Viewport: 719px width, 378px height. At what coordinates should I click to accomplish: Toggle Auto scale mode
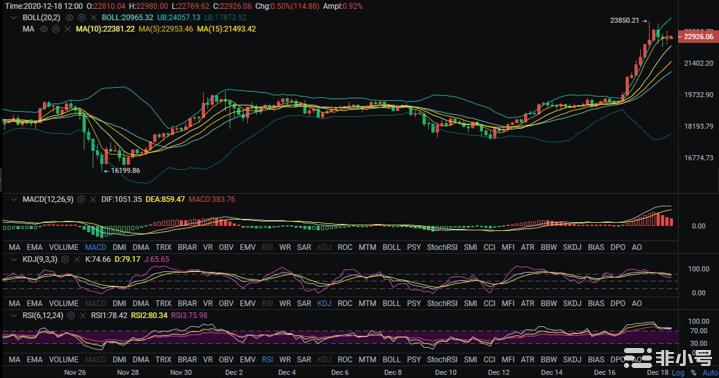710,373
